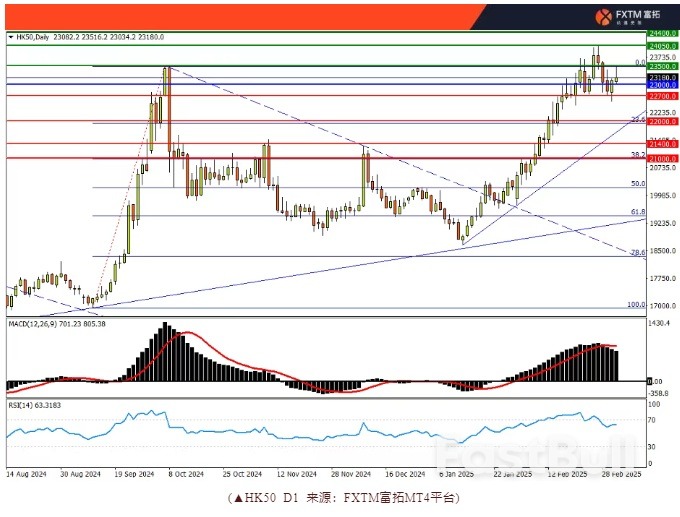This screenshot has width=680, height=517.
Task: Click the current price 23180.0 label
Action: click(660, 77)
